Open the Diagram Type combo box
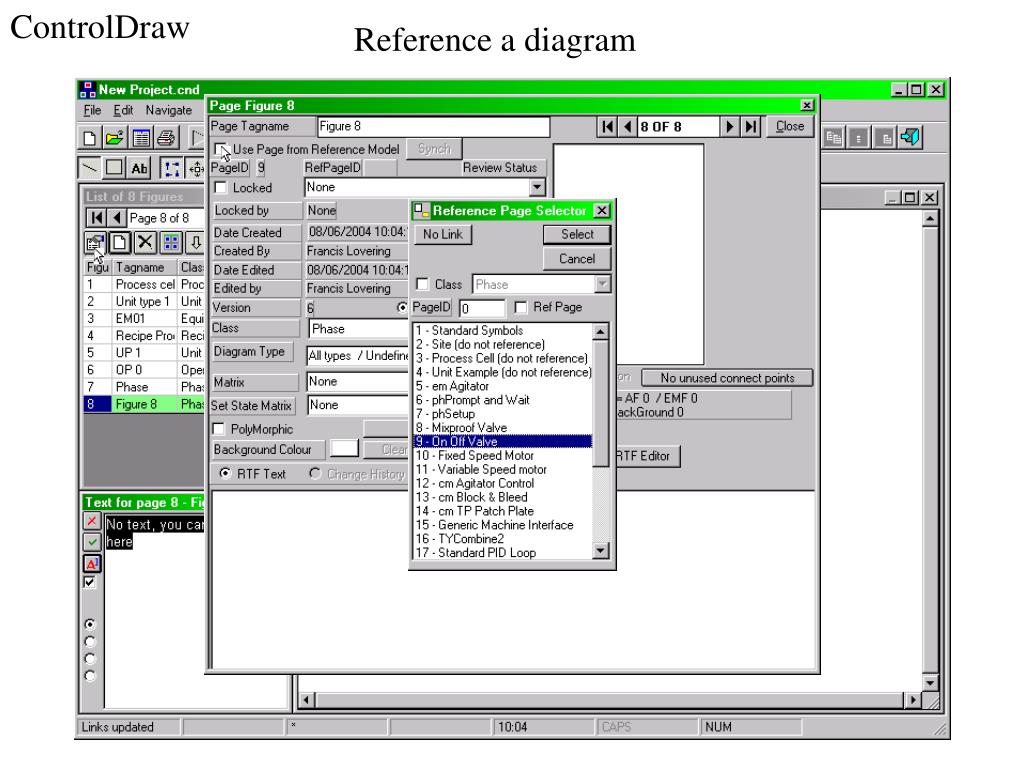The image size is (1024, 768). click(358, 355)
